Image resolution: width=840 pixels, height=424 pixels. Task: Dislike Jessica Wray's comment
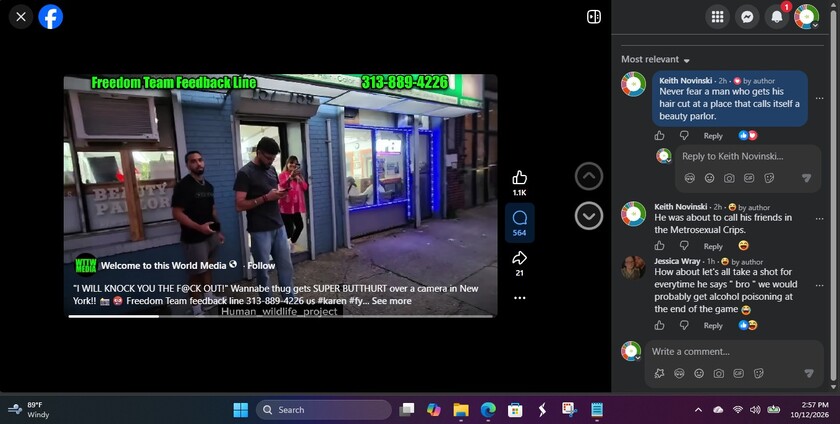[684, 325]
